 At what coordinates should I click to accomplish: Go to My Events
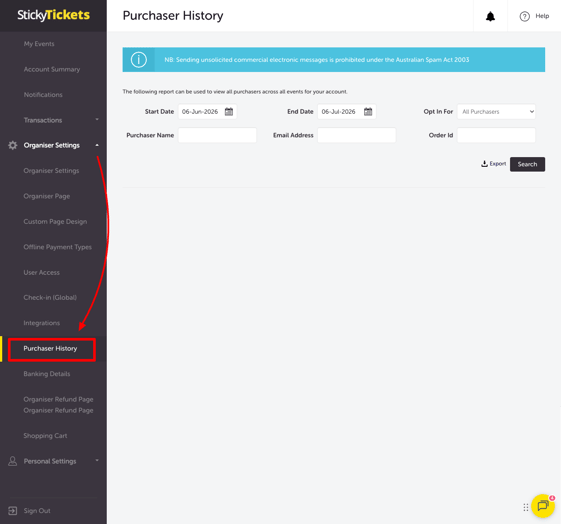point(39,44)
